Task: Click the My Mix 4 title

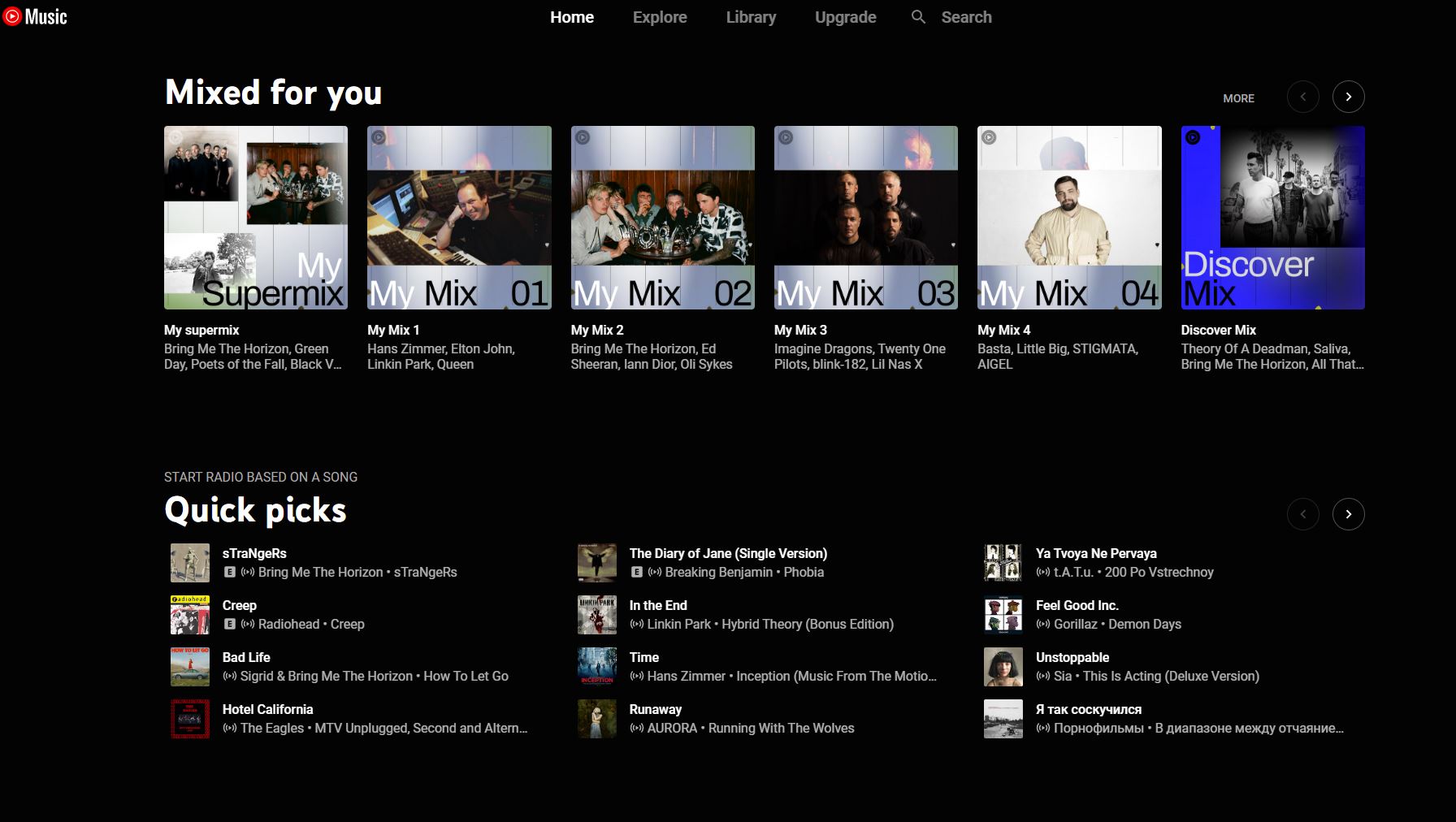Action: (x=1003, y=330)
